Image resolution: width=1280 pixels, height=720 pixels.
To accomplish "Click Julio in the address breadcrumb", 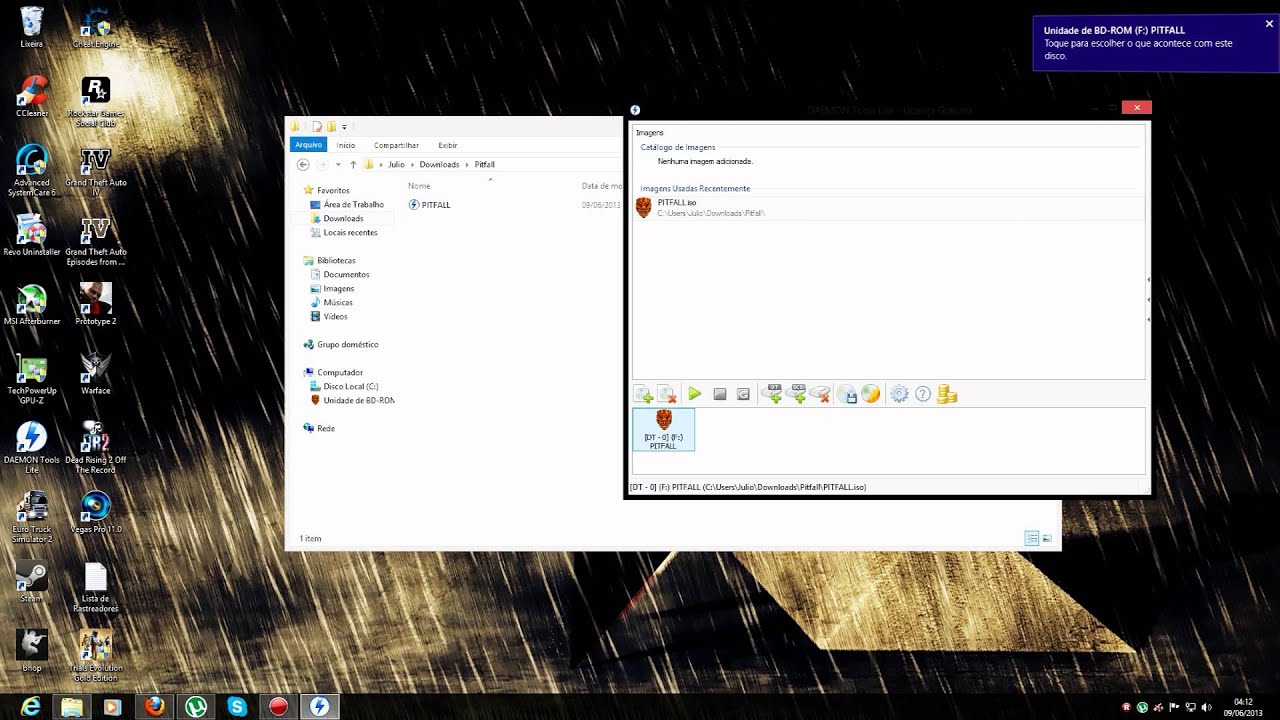I will tap(396, 164).
